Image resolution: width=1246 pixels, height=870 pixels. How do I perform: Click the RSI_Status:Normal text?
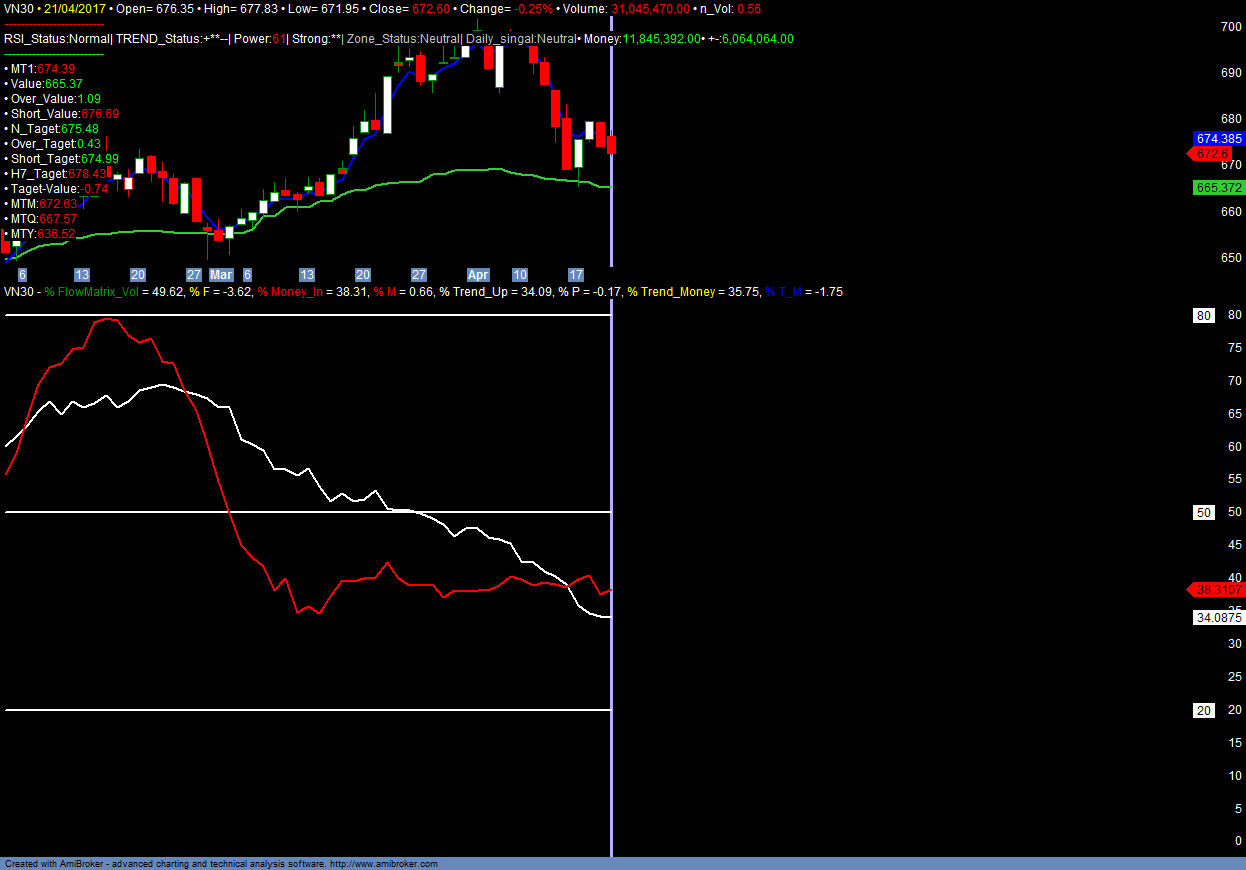[56, 39]
